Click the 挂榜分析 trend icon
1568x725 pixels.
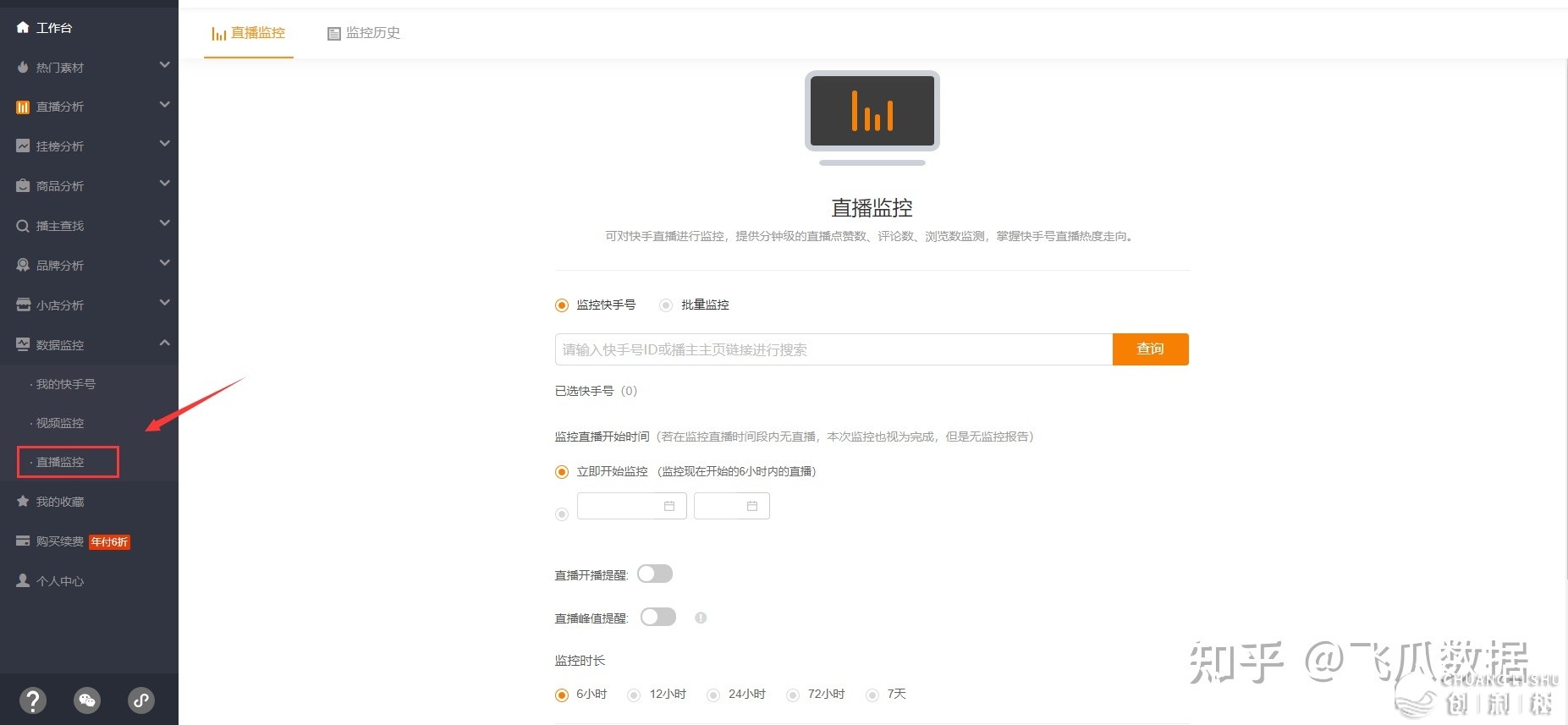(x=23, y=146)
